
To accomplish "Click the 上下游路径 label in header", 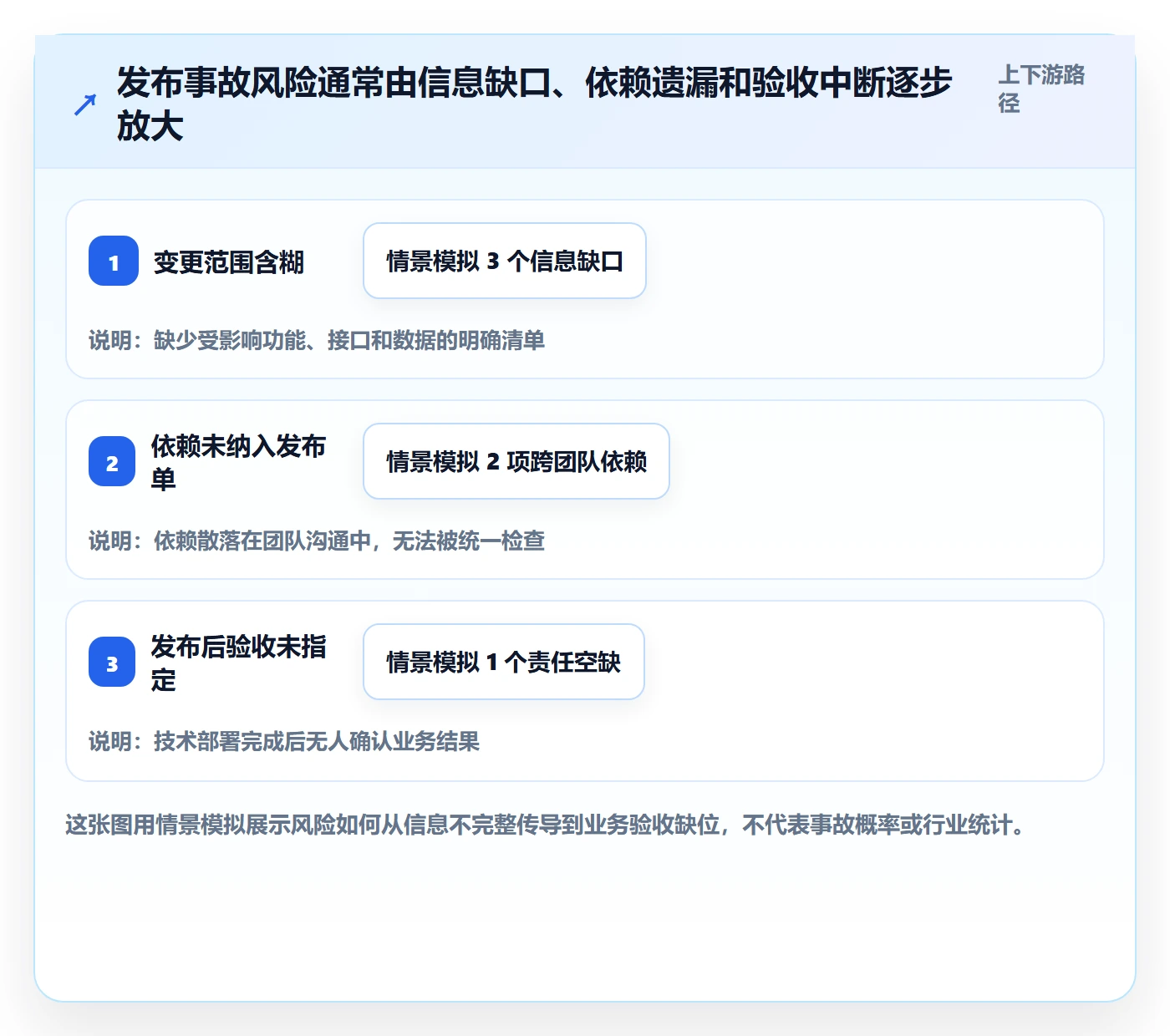I will click(1041, 89).
